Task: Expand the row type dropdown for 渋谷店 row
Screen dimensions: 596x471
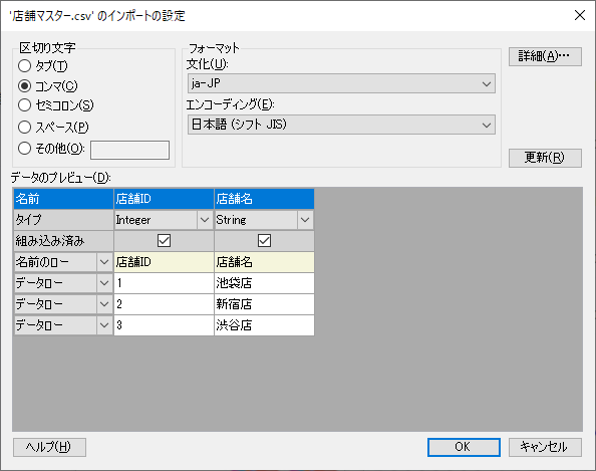Action: click(x=104, y=325)
